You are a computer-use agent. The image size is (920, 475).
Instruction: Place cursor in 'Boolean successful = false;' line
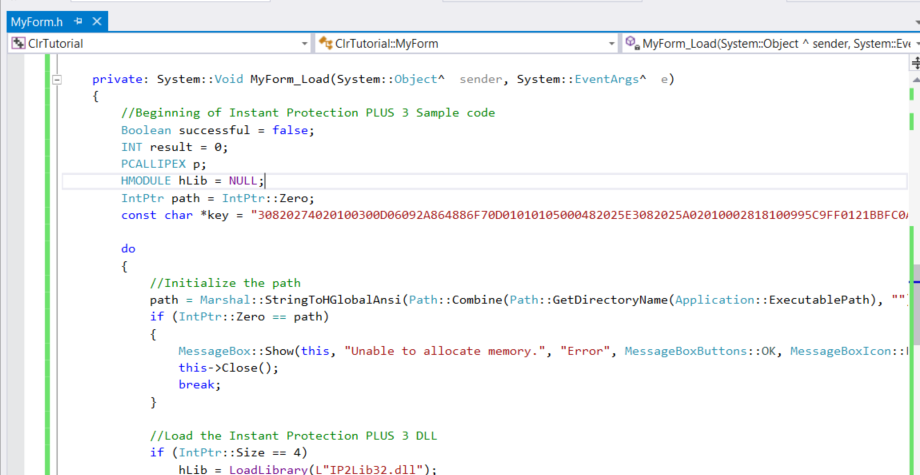218,130
